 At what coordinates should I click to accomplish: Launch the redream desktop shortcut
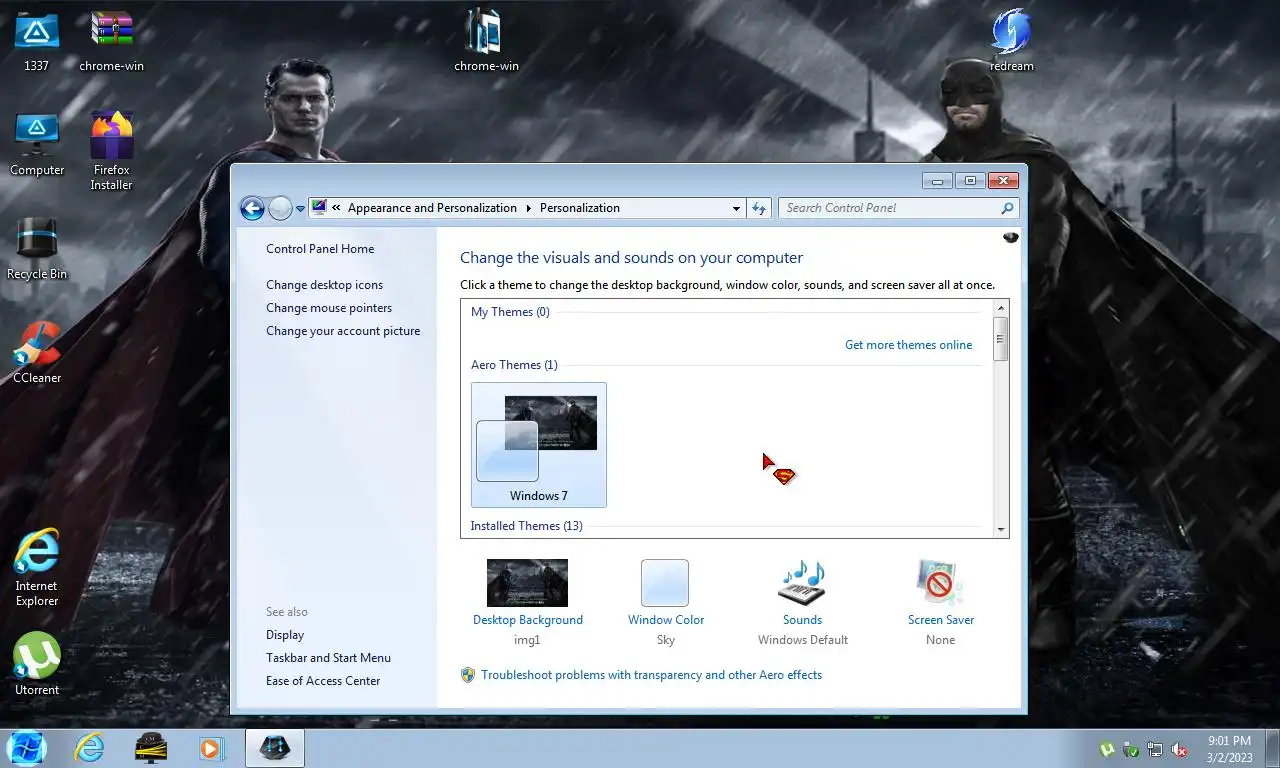click(1011, 40)
